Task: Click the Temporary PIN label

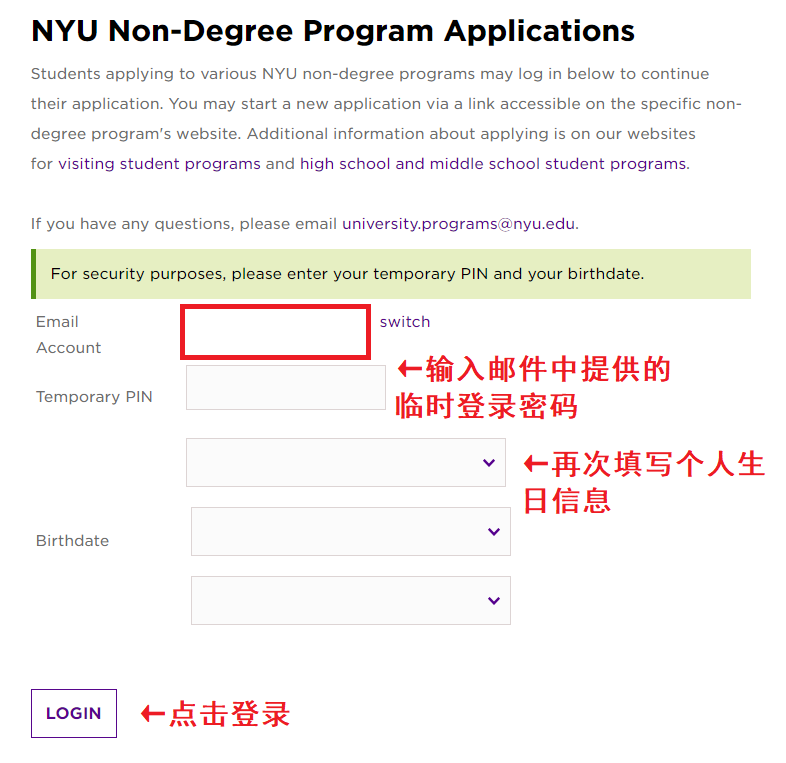Action: pos(94,397)
